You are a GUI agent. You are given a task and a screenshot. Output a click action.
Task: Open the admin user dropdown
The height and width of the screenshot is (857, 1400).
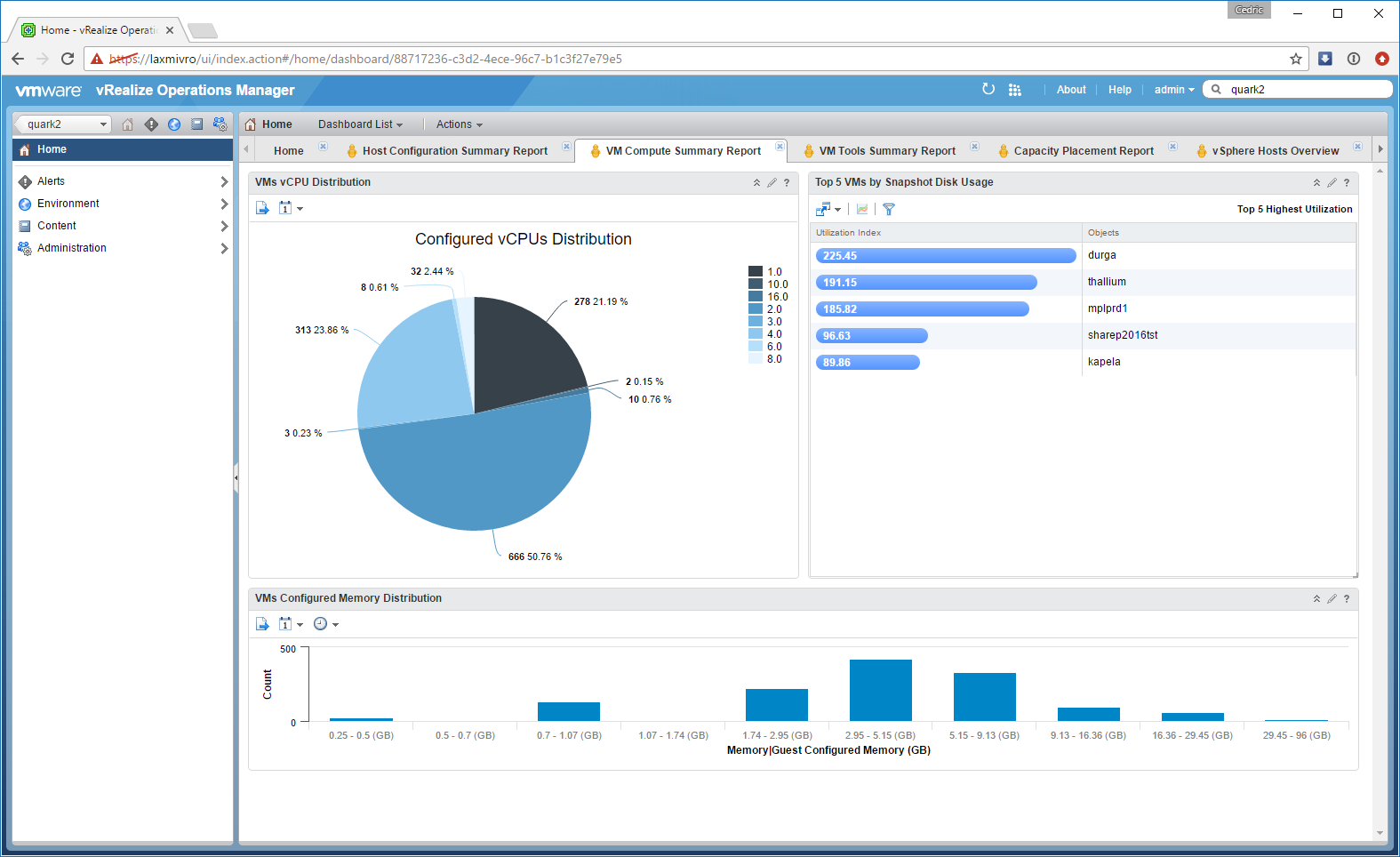pos(1173,90)
